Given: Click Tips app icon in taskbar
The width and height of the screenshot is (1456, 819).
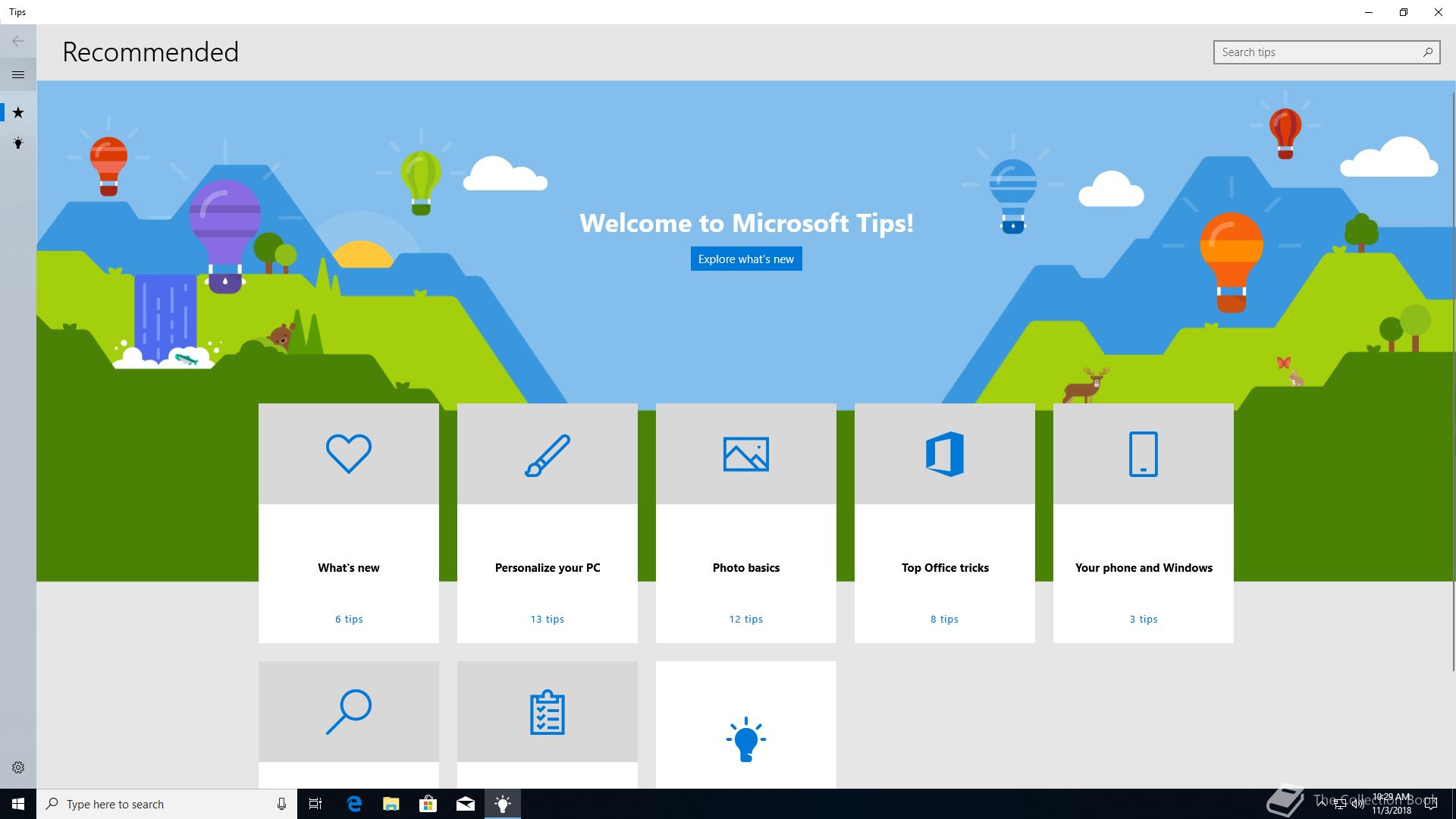Looking at the screenshot, I should [x=503, y=804].
